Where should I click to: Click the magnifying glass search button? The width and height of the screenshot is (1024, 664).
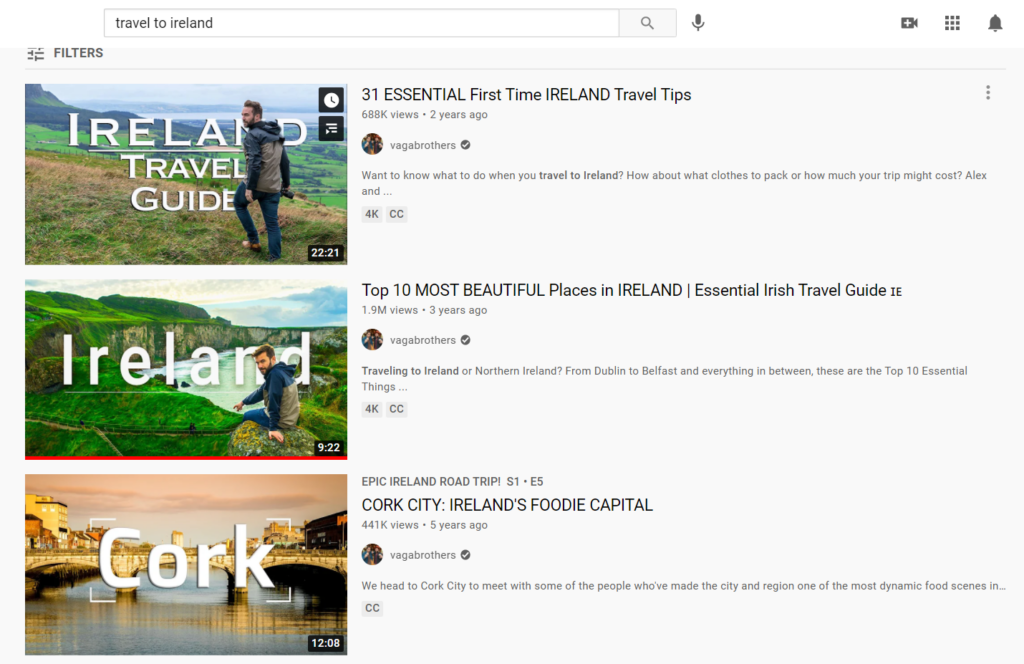(x=647, y=23)
